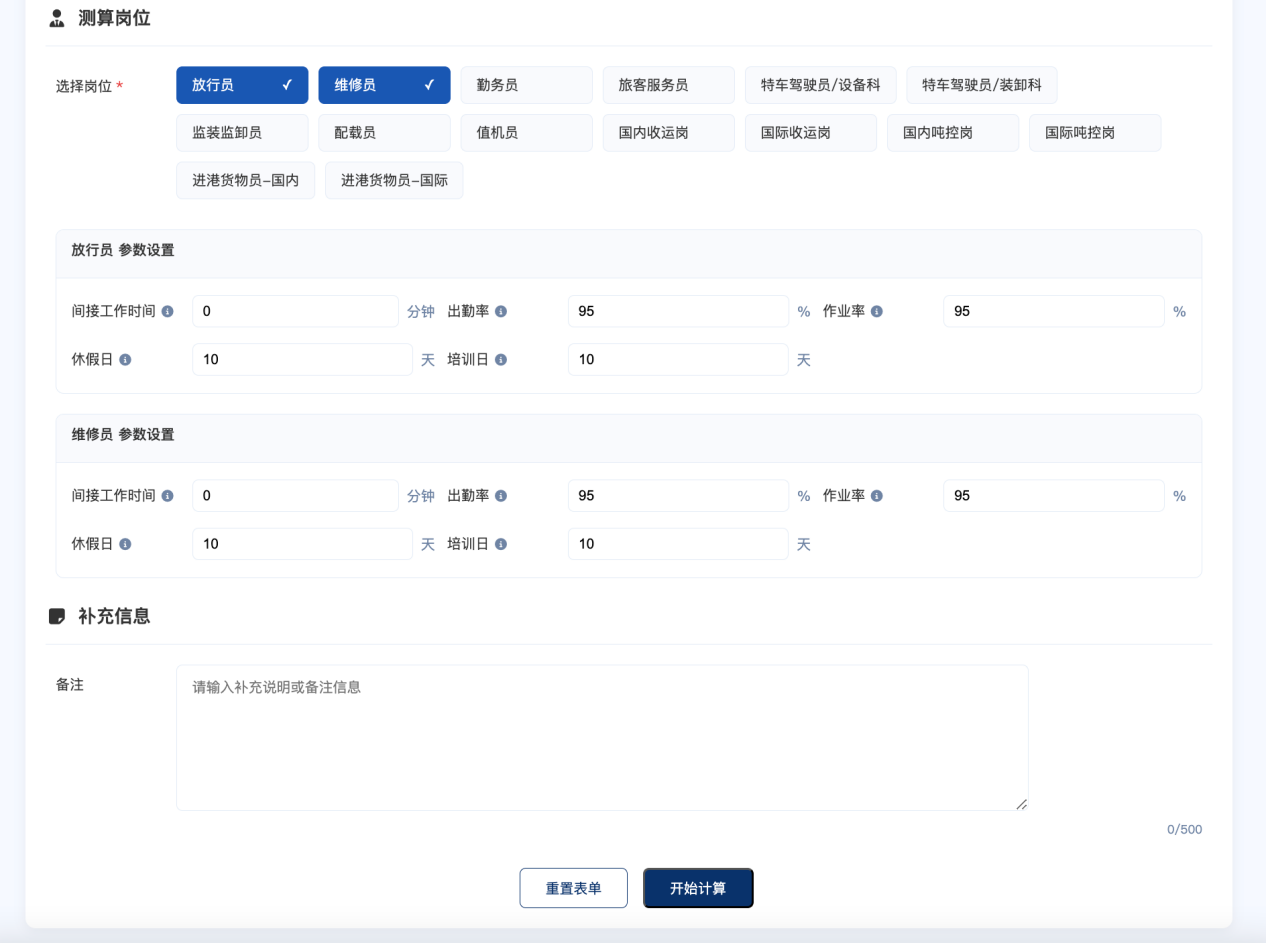The width and height of the screenshot is (1266, 943).
Task: Click info icon beside 放行员 作业率
Action: coord(876,311)
